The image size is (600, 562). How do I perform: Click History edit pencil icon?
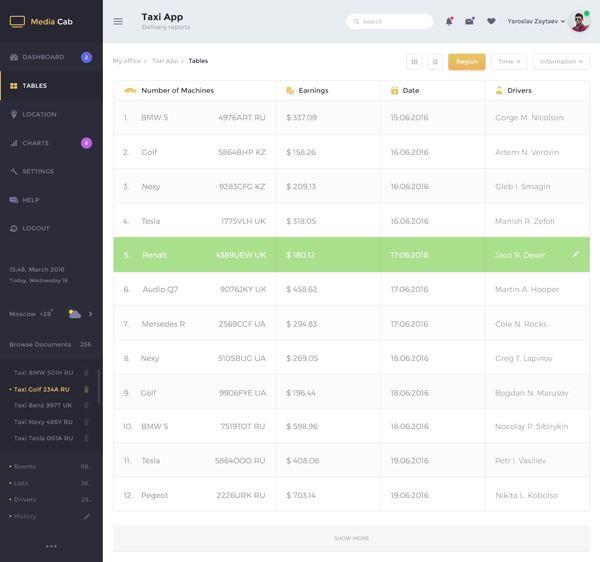tap(87, 516)
